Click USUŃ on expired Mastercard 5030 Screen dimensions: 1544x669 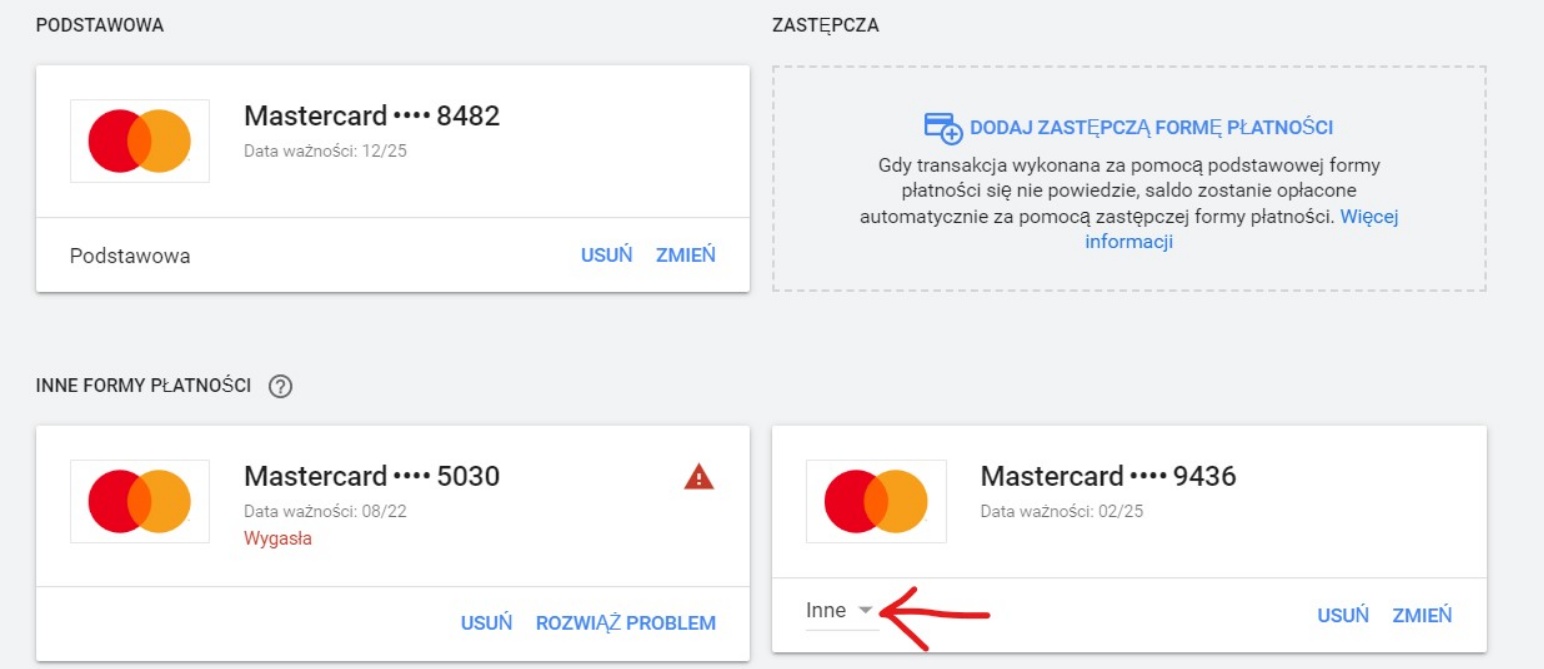pos(487,623)
